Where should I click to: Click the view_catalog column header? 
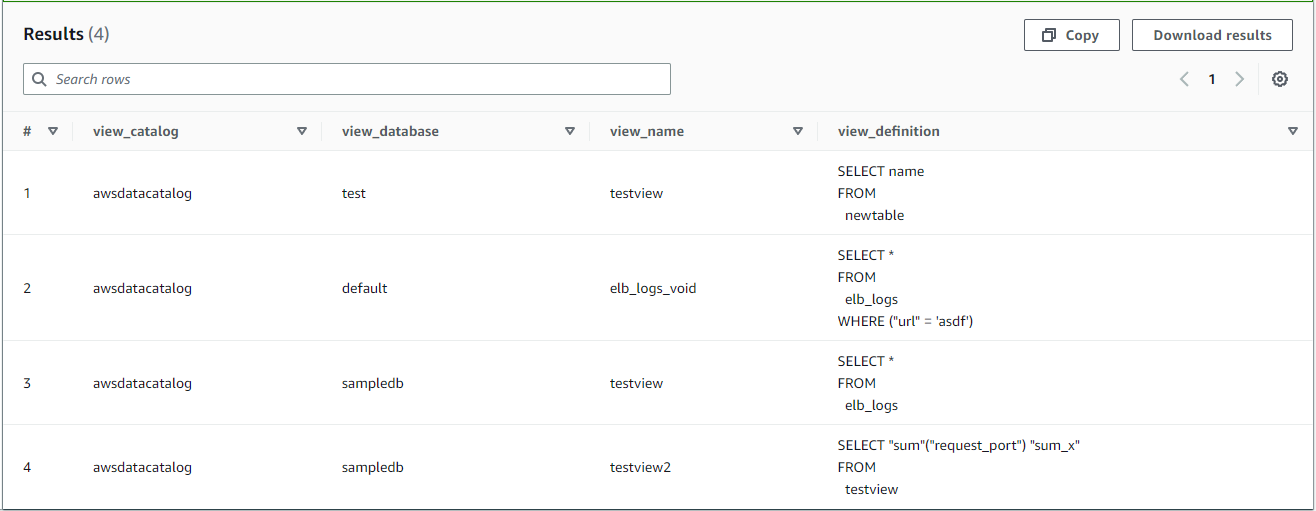[136, 131]
